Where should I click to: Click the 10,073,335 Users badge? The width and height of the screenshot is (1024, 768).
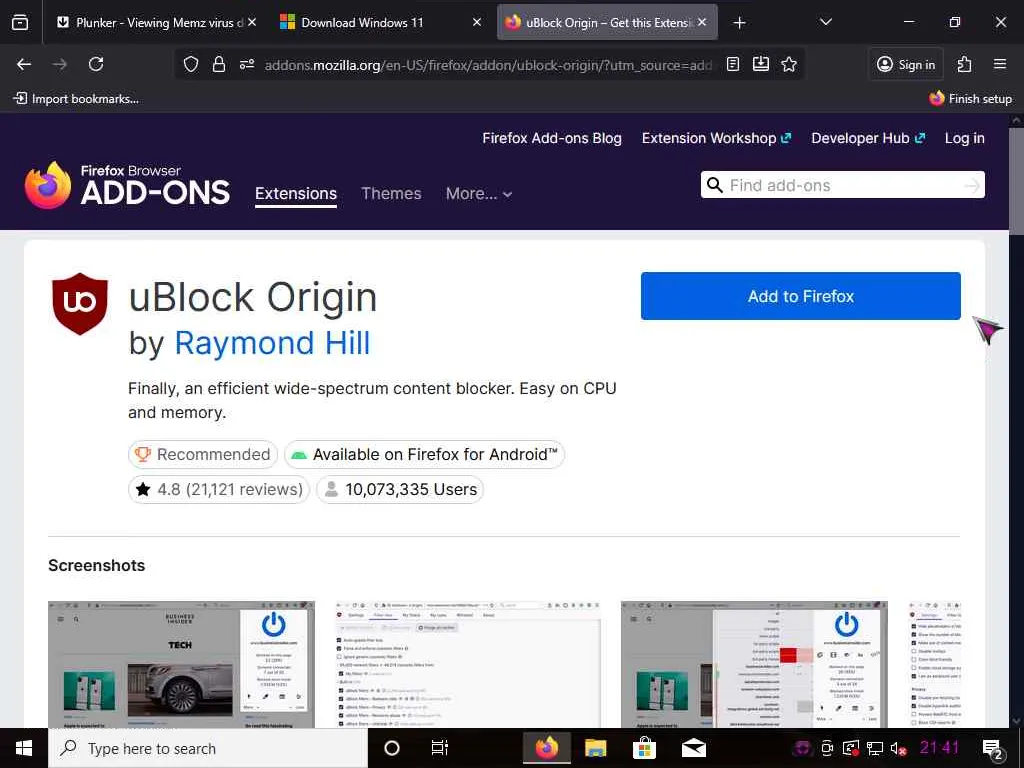click(x=400, y=490)
